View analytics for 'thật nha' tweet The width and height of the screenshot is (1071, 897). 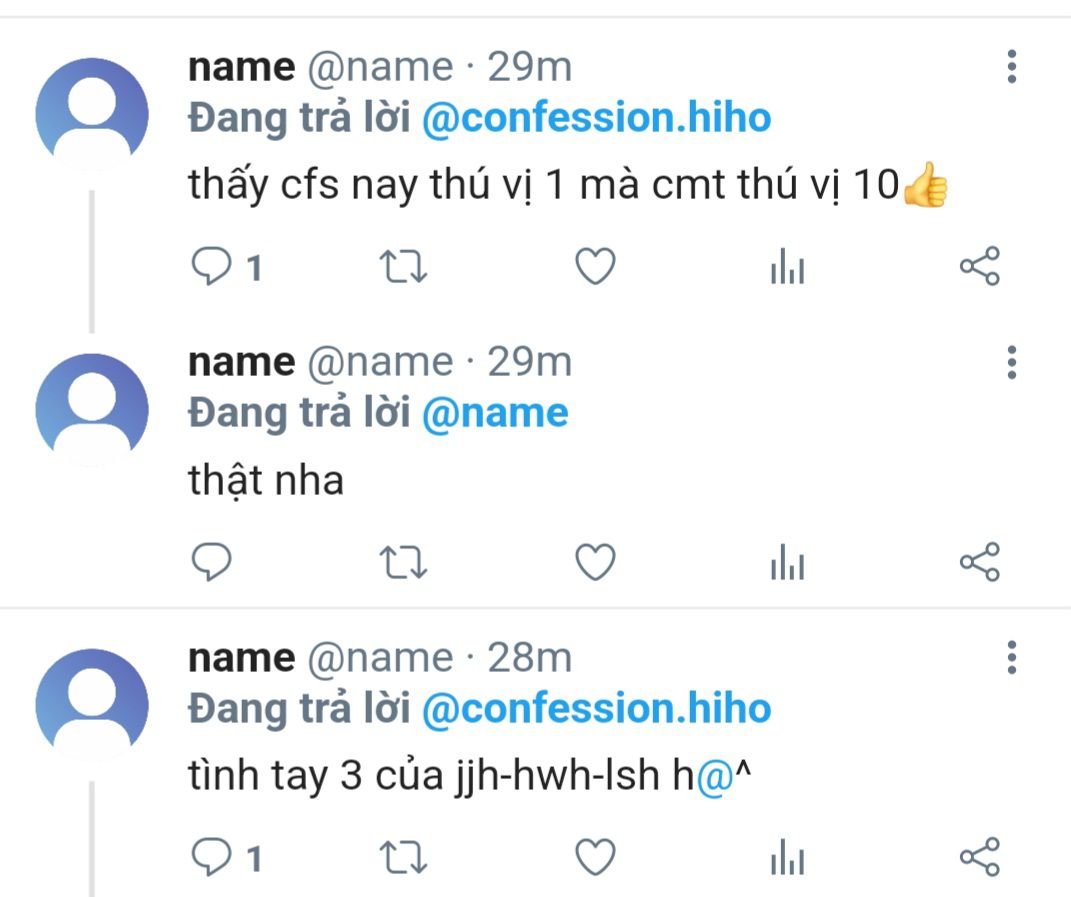coord(788,562)
